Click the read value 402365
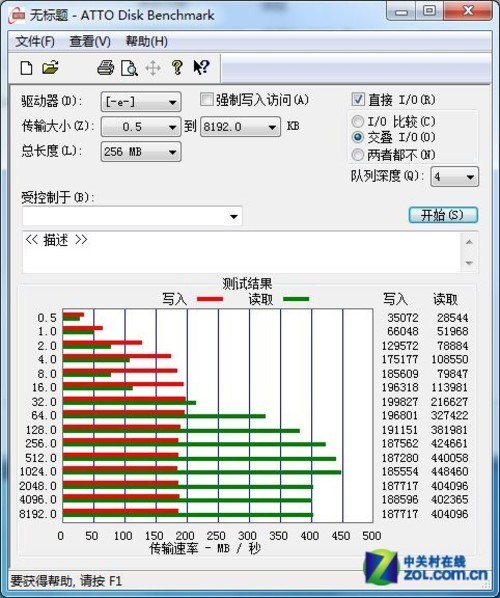 click(449, 499)
